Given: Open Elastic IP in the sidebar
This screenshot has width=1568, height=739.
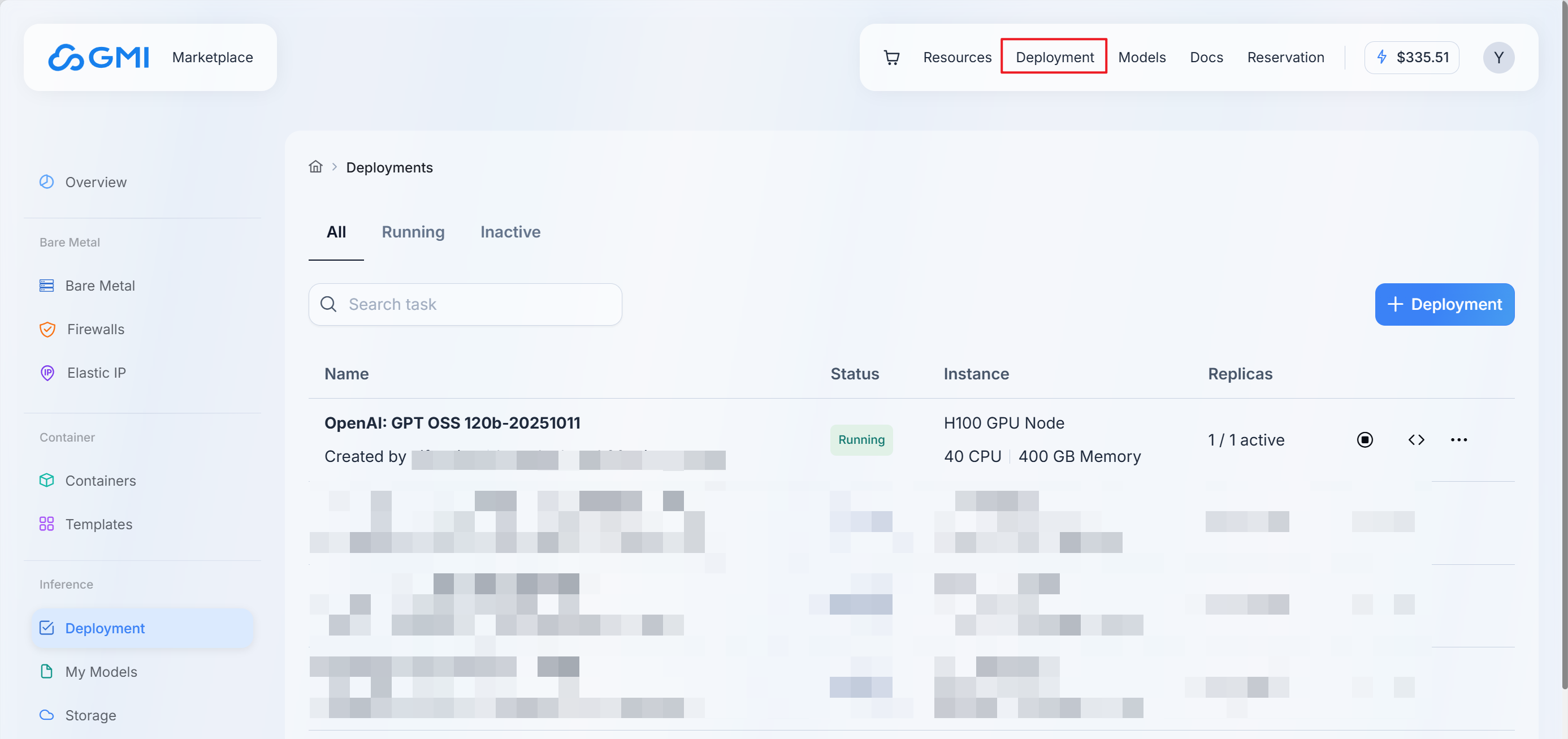Looking at the screenshot, I should [96, 373].
